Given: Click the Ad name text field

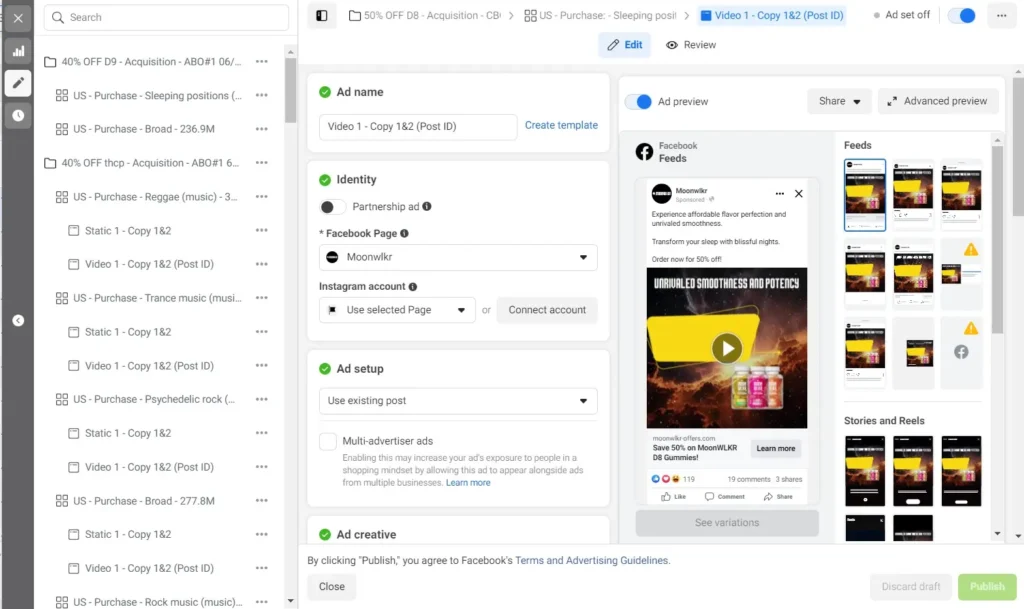Looking at the screenshot, I should point(418,127).
